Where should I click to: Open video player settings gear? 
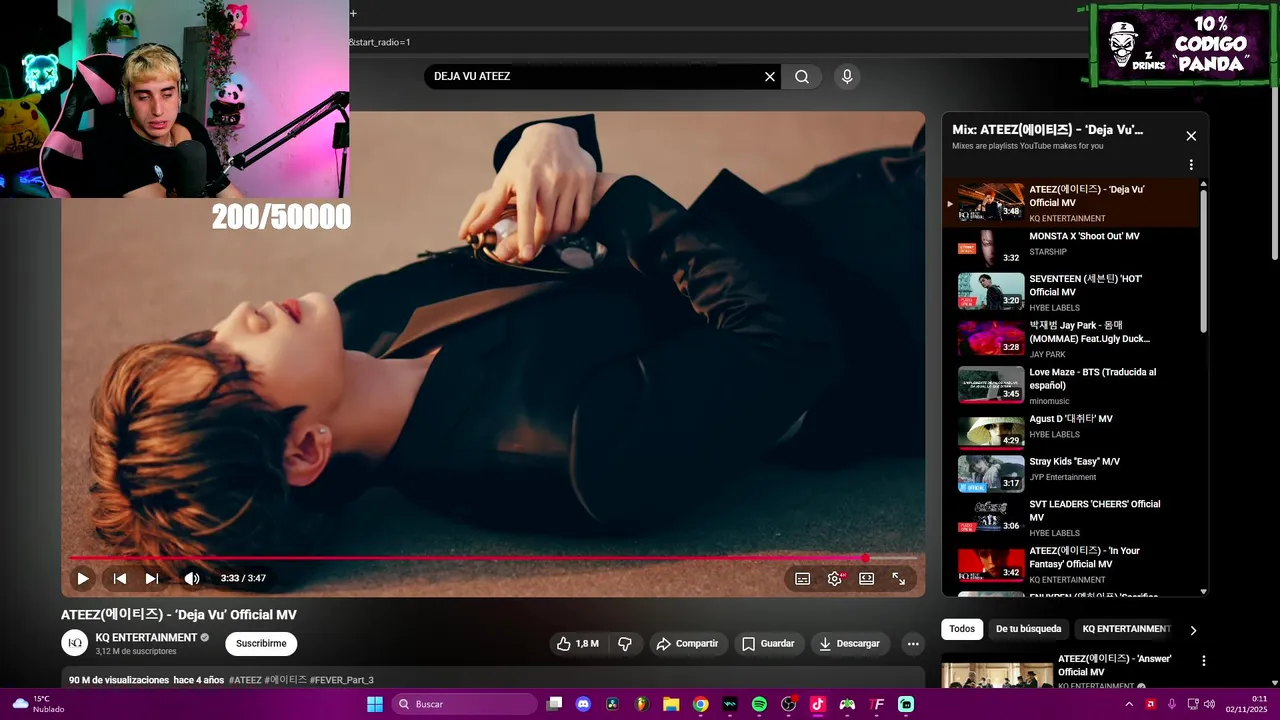pos(835,578)
